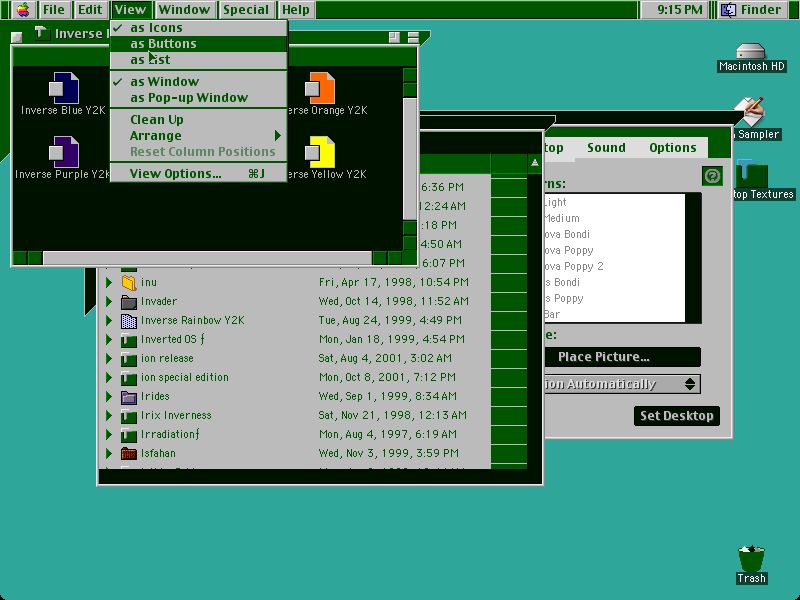Click the Finder application menu icon
This screenshot has height=600, width=800.
click(729, 10)
